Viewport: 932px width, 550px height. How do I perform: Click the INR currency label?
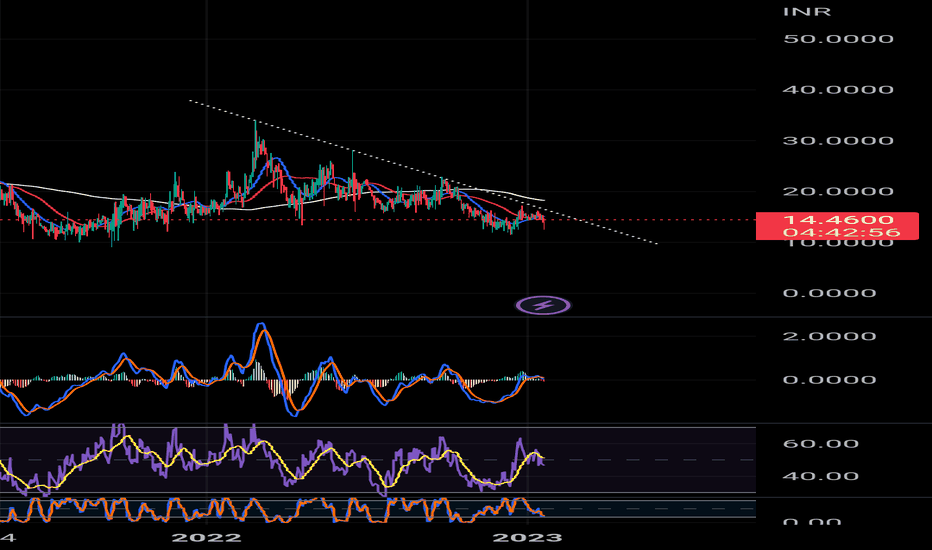point(807,12)
